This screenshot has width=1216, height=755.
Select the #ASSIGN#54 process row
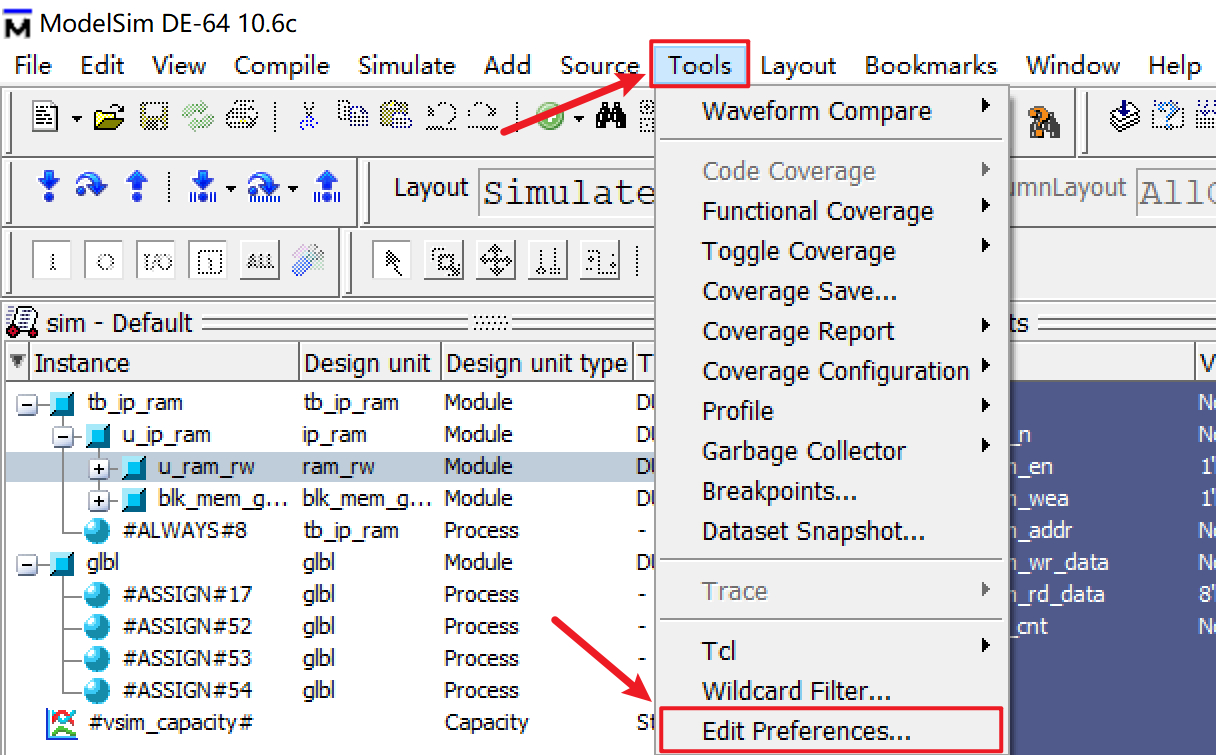tap(328, 690)
